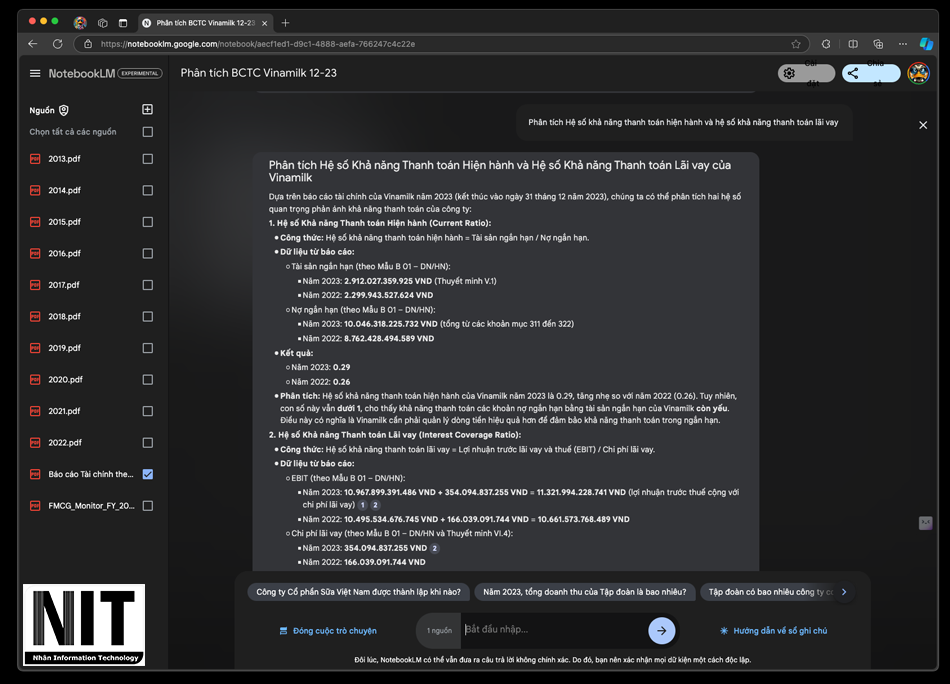
Task: Click the PDF icon for 2019.pdf
Action: pyautogui.click(x=35, y=348)
